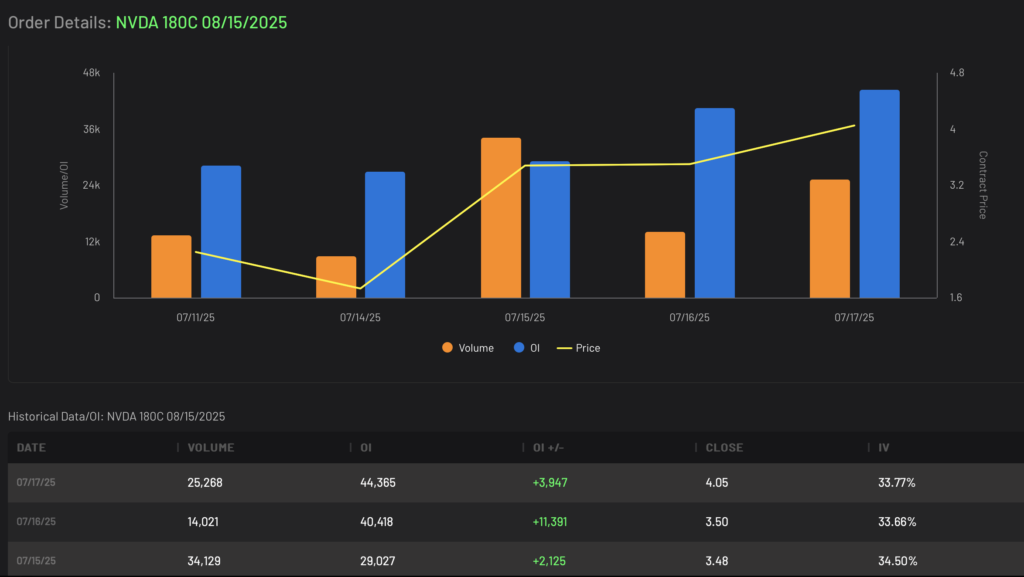
Task: Select the orange volume bar for 07/16/25
Action: tap(665, 265)
